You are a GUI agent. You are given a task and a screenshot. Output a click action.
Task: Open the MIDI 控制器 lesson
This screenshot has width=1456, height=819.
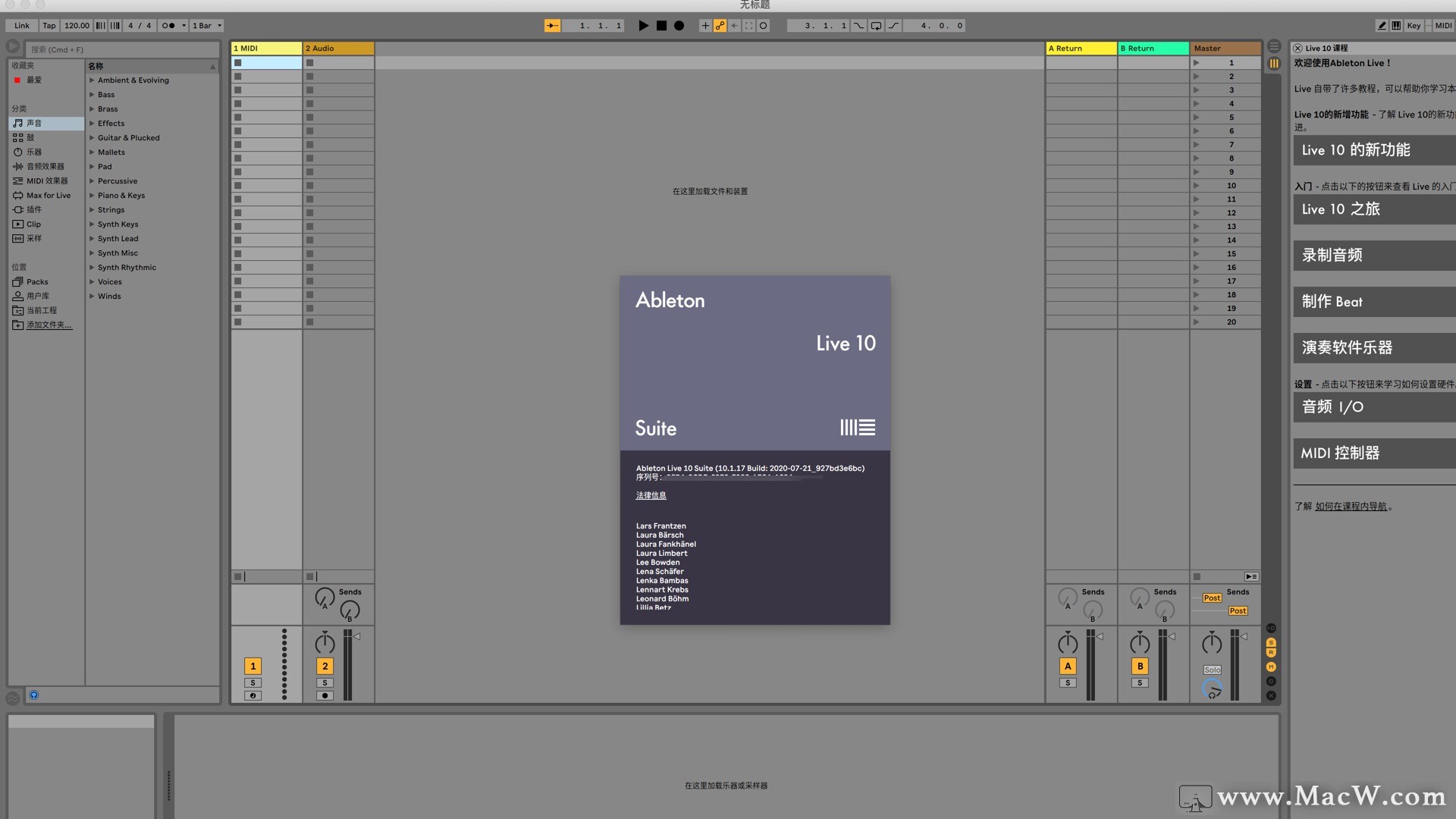pyautogui.click(x=1374, y=453)
